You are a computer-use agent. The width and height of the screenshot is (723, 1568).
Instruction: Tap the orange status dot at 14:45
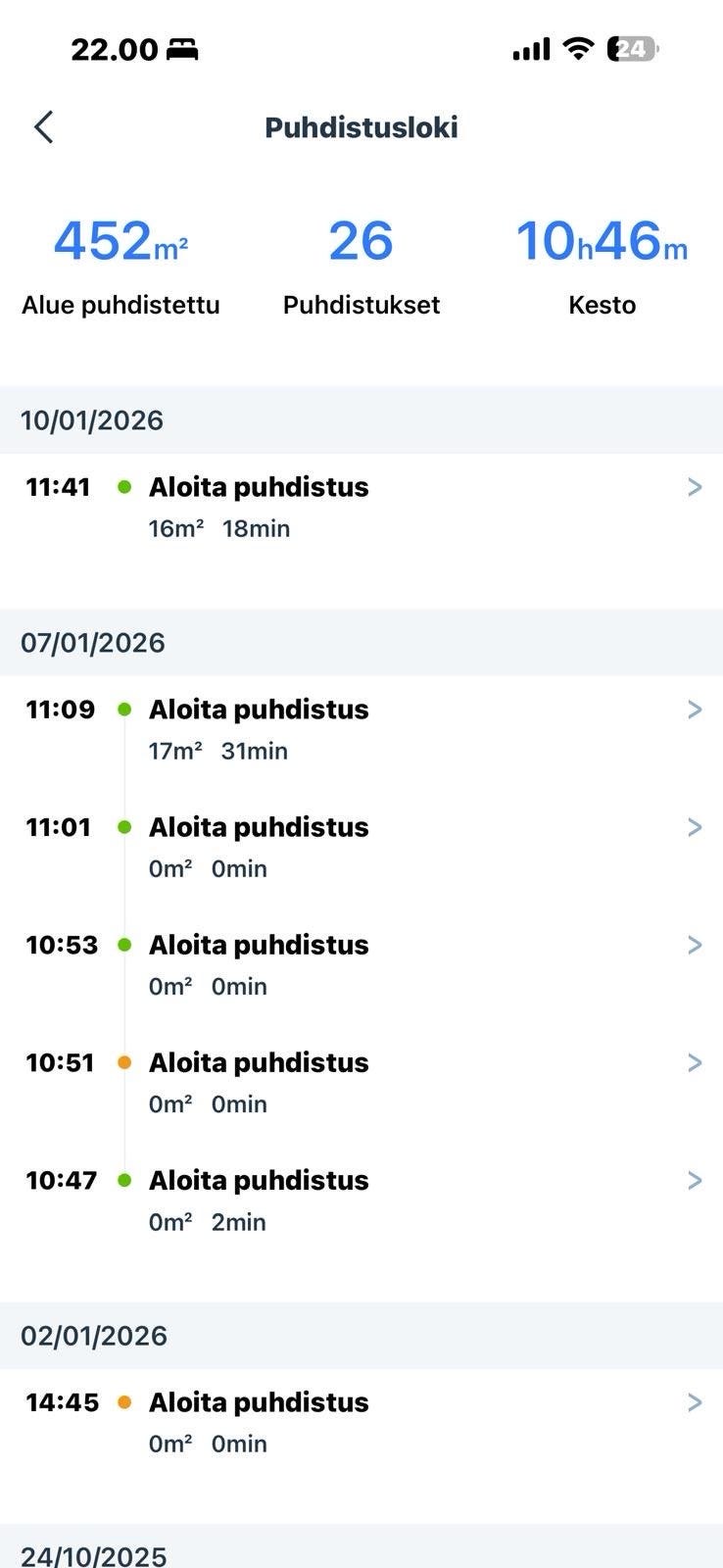point(124,1402)
